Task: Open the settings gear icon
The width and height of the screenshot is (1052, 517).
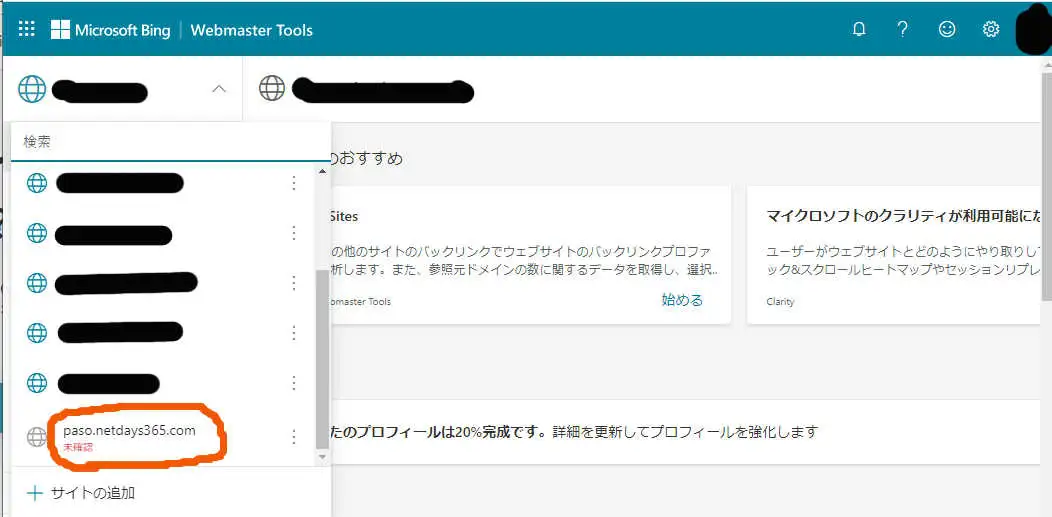Action: (x=991, y=30)
